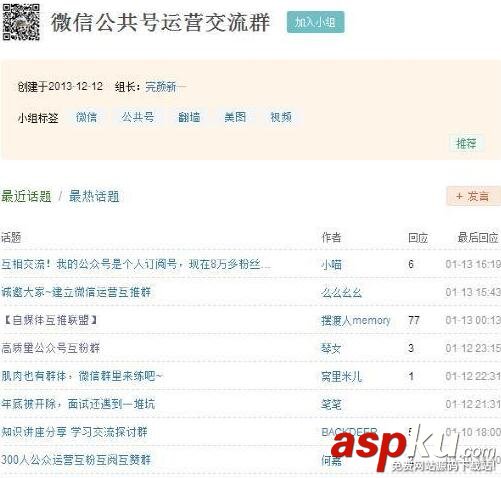Select the 美图 group tag
The height and width of the screenshot is (478, 501).
pyautogui.click(x=235, y=117)
